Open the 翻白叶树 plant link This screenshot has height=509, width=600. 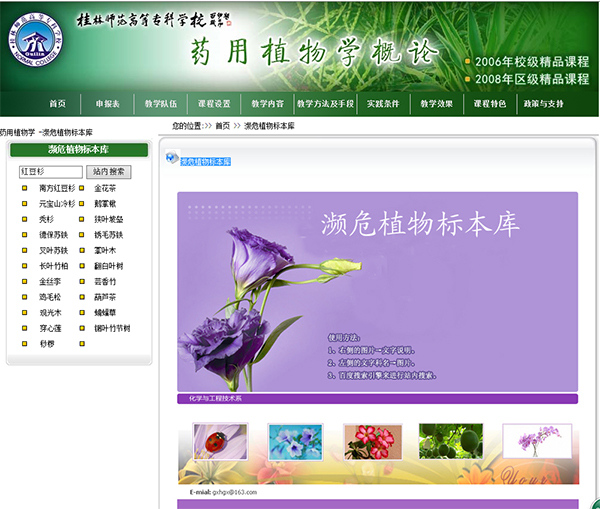click(109, 266)
